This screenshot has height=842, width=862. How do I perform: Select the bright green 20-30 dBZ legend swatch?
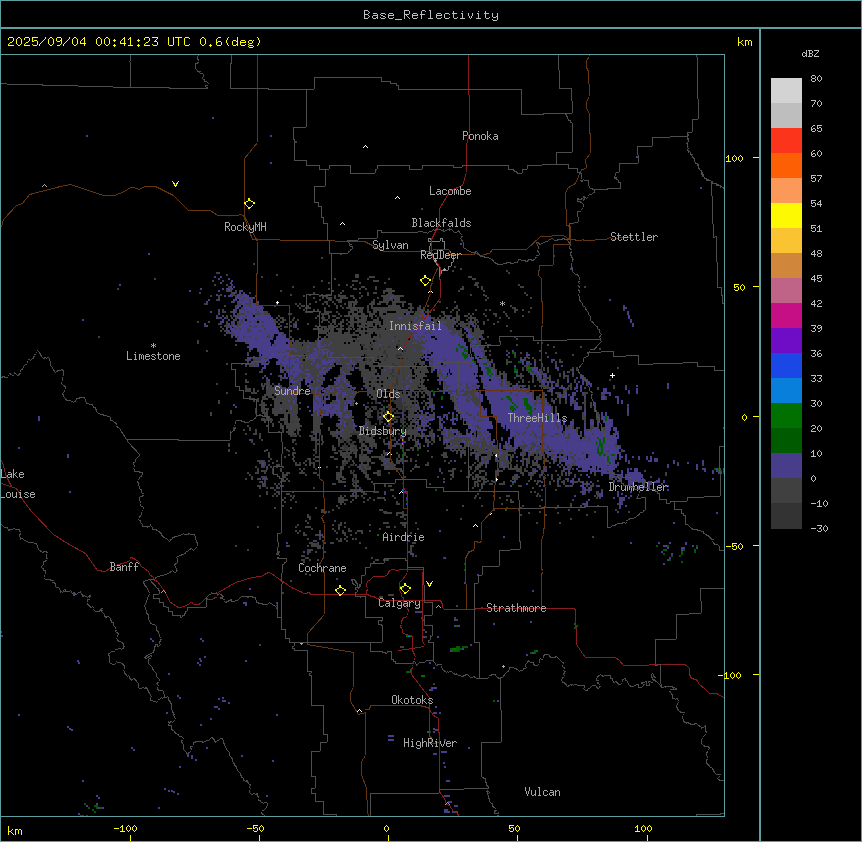(x=786, y=416)
